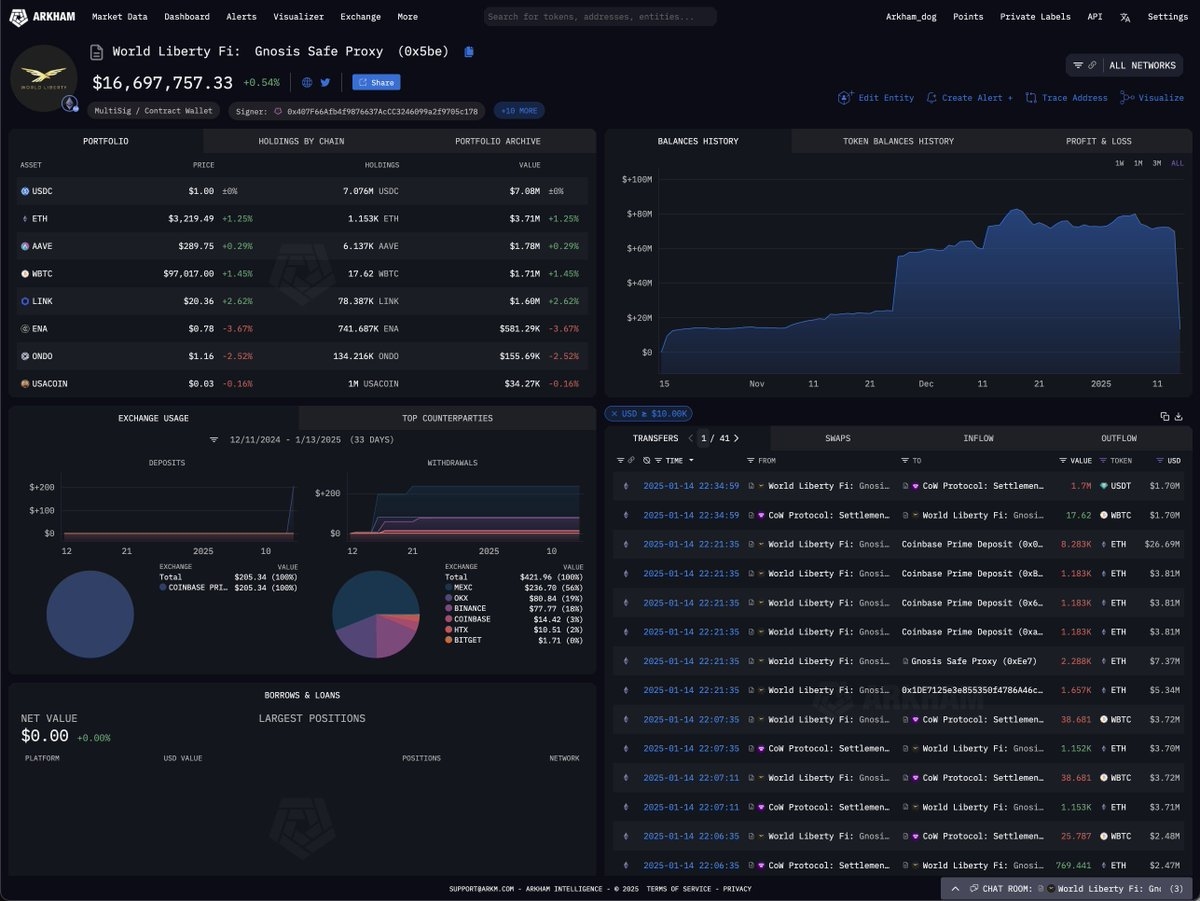Click the Coinbase Prime pie chart
1200x901 pixels.
pyautogui.click(x=90, y=615)
